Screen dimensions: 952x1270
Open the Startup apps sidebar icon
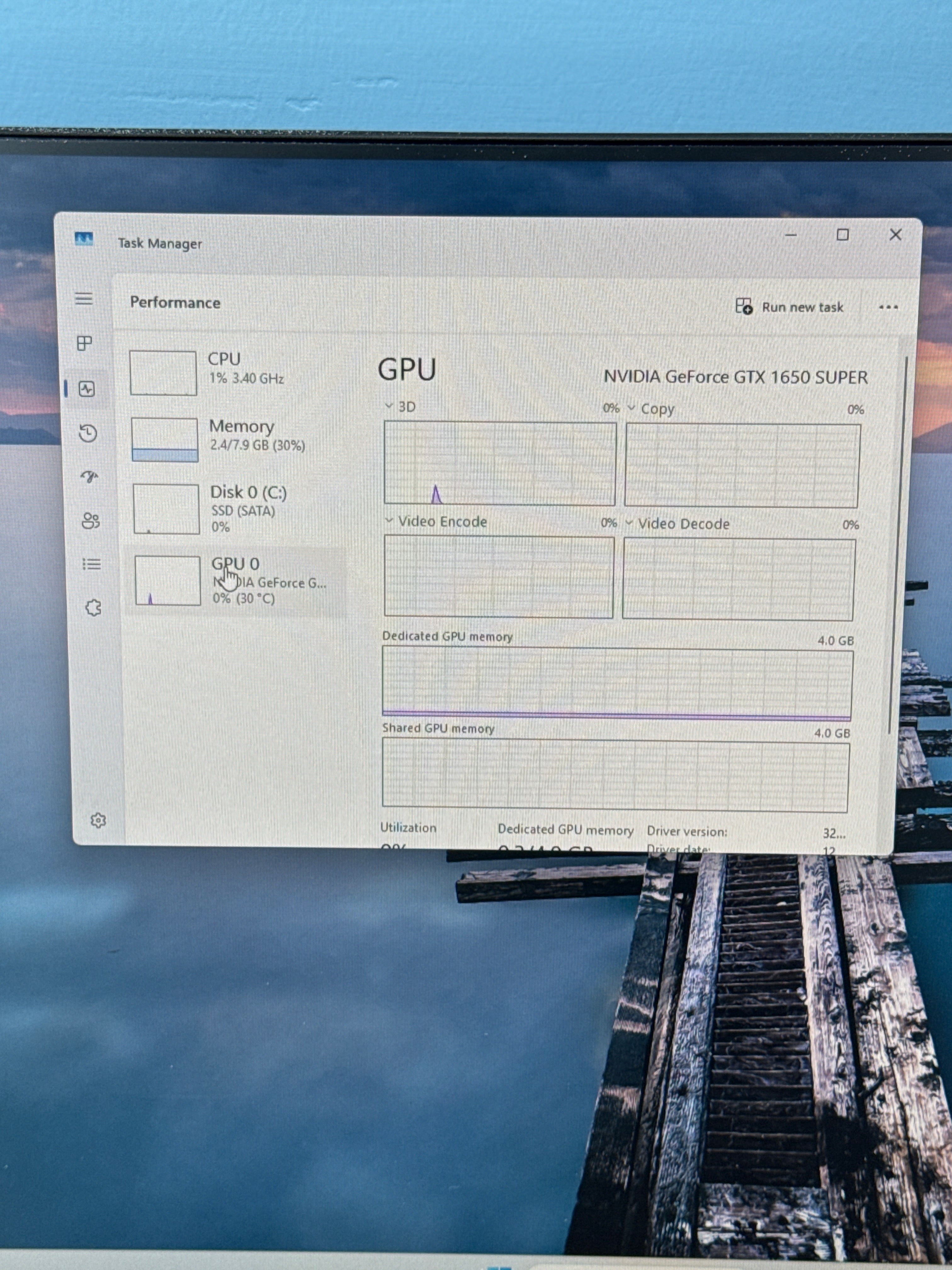[x=89, y=477]
